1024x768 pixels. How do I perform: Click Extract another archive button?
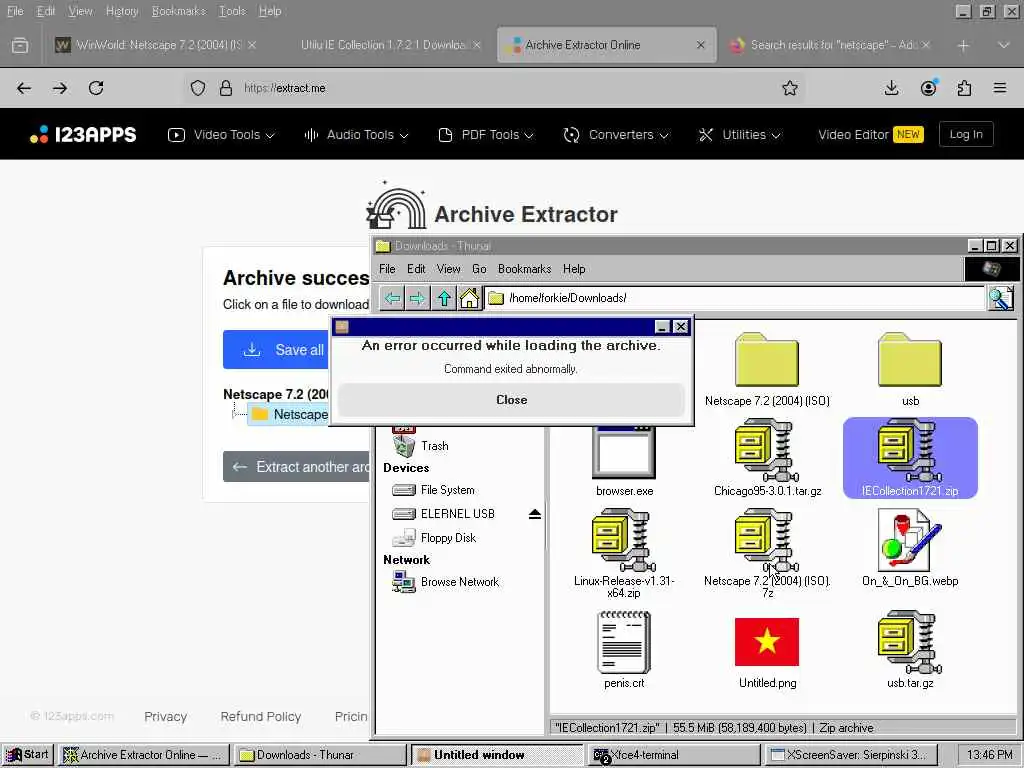point(296,467)
